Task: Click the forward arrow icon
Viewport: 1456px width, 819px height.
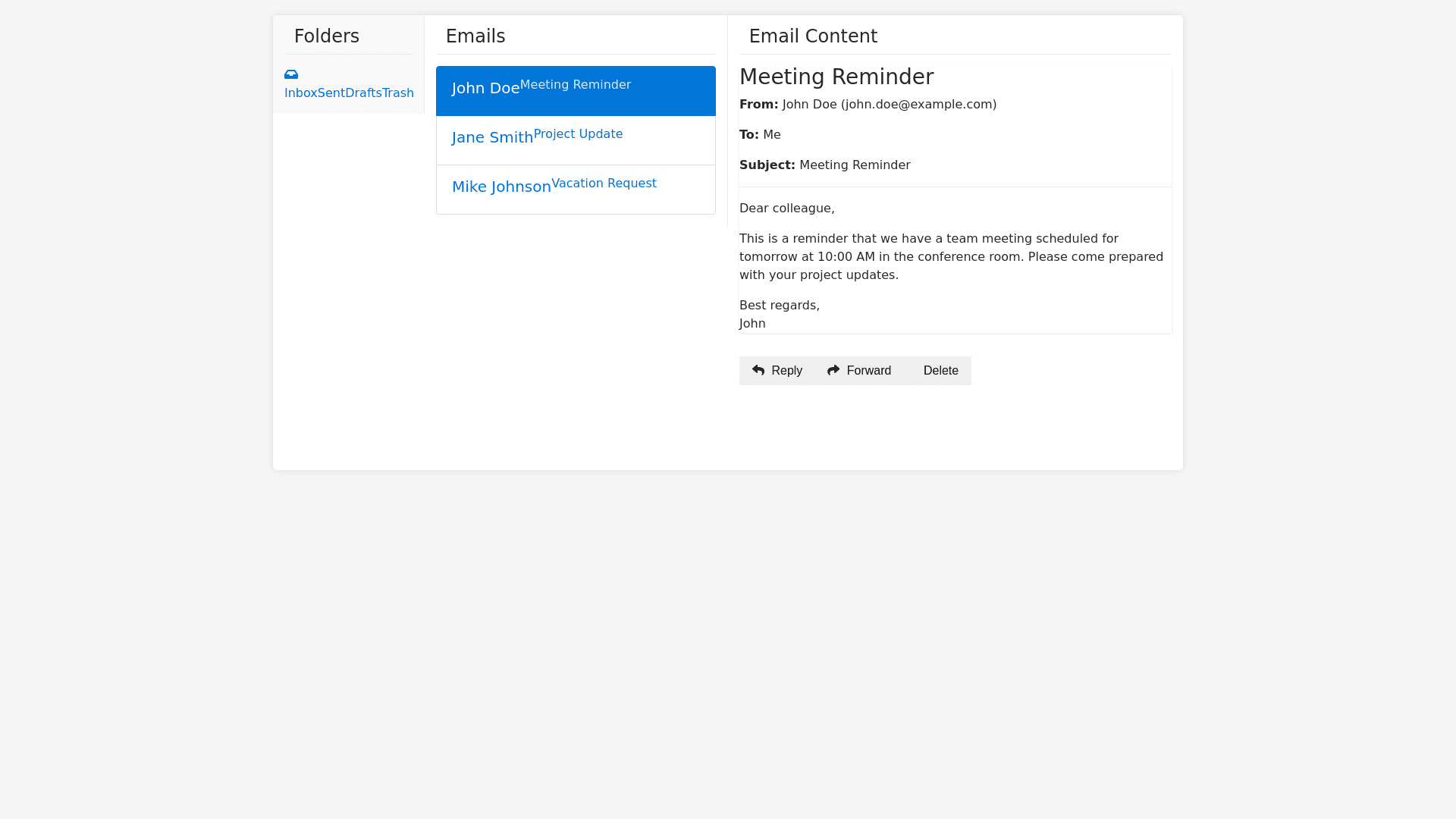Action: click(833, 370)
